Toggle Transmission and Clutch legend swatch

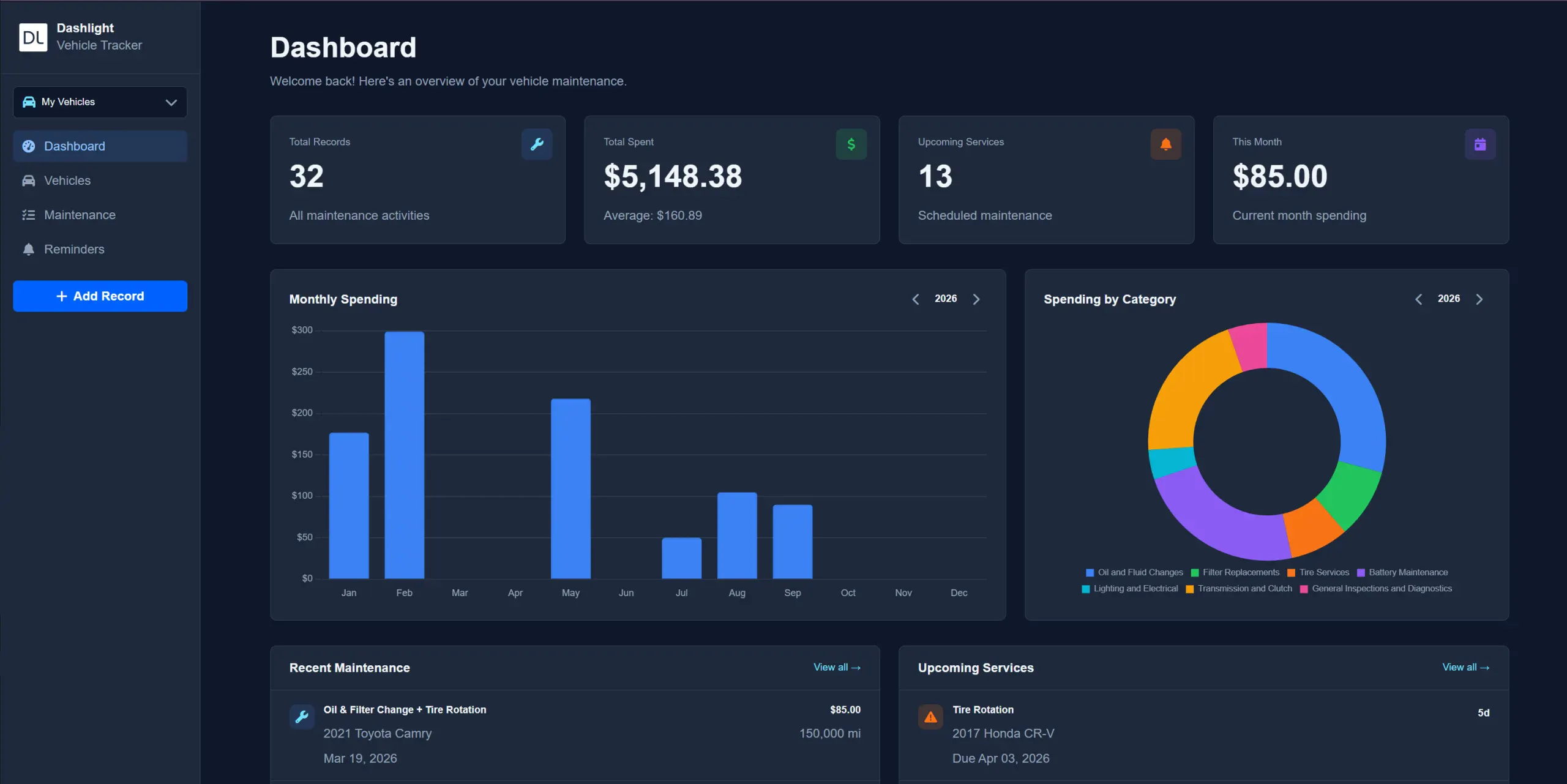click(1189, 589)
